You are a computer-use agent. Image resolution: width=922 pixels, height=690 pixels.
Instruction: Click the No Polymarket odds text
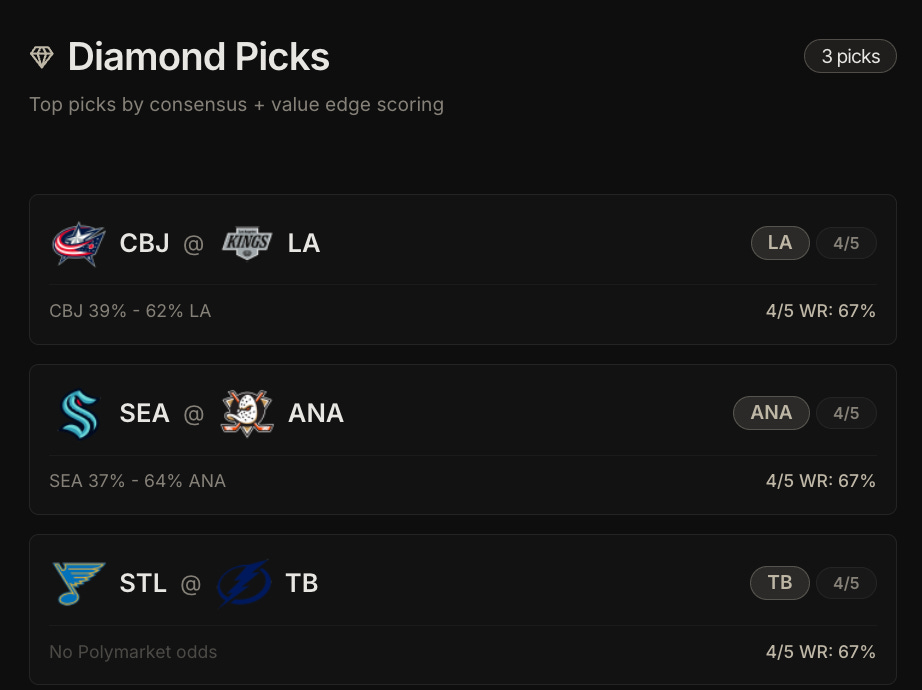[133, 652]
